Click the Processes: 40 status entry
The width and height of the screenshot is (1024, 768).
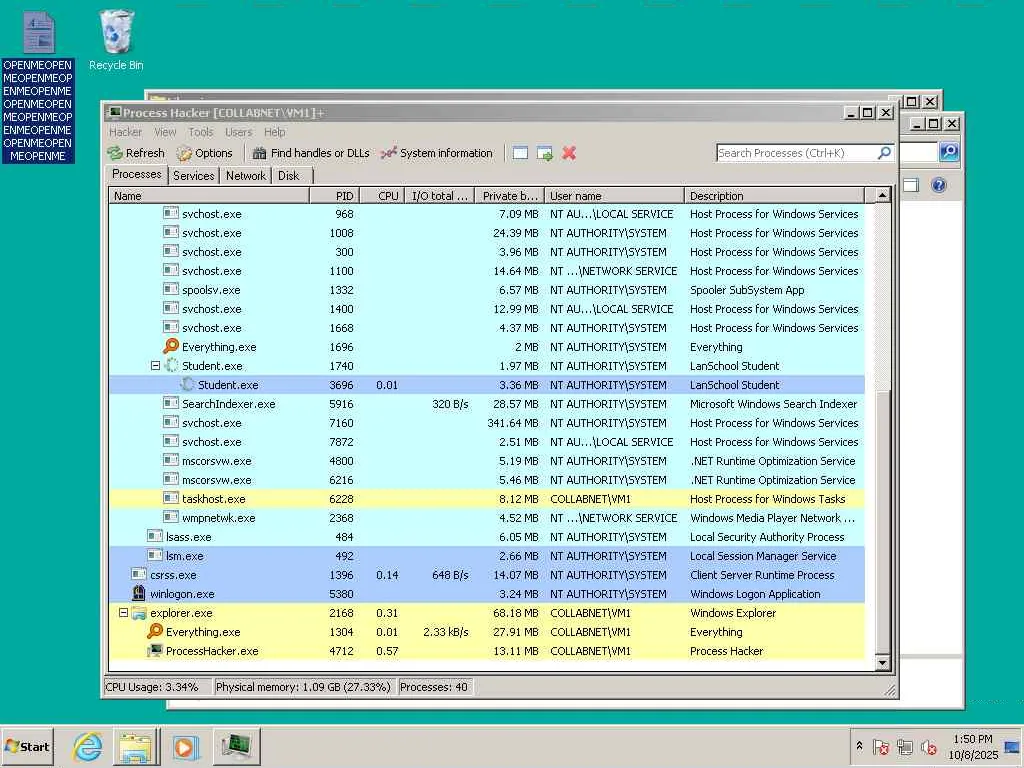(x=434, y=687)
